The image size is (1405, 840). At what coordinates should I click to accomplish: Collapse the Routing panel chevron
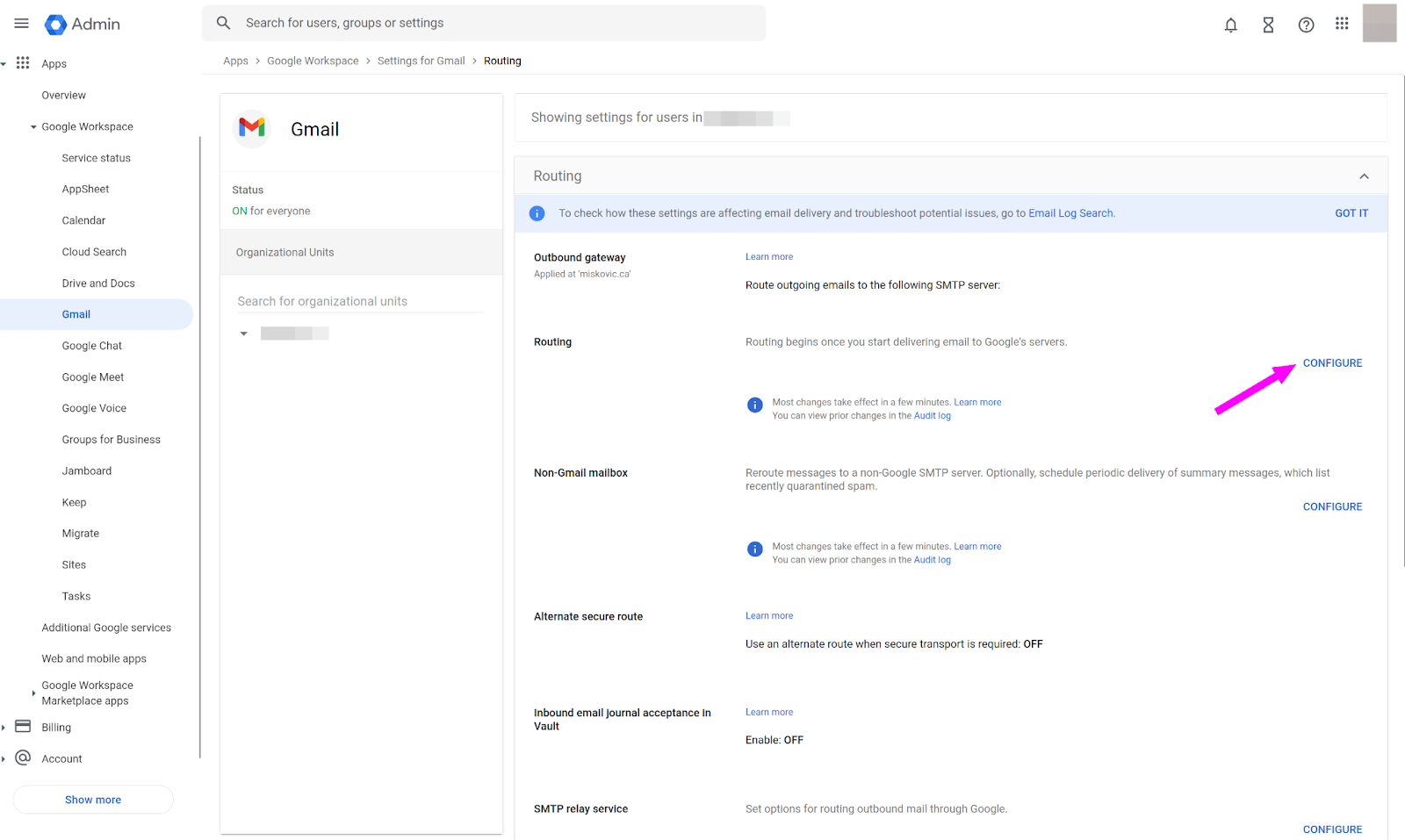1364,176
